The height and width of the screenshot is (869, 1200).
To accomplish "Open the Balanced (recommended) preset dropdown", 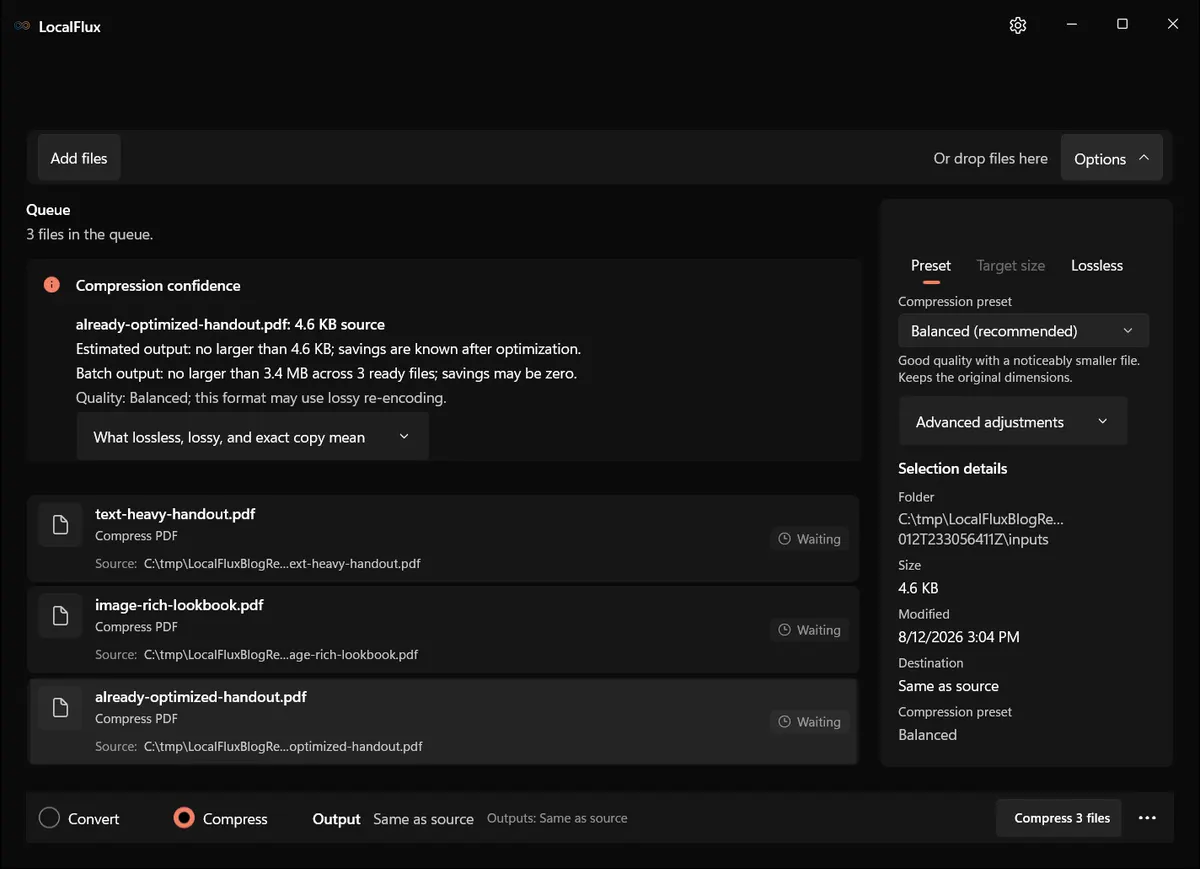I will [x=1023, y=331].
